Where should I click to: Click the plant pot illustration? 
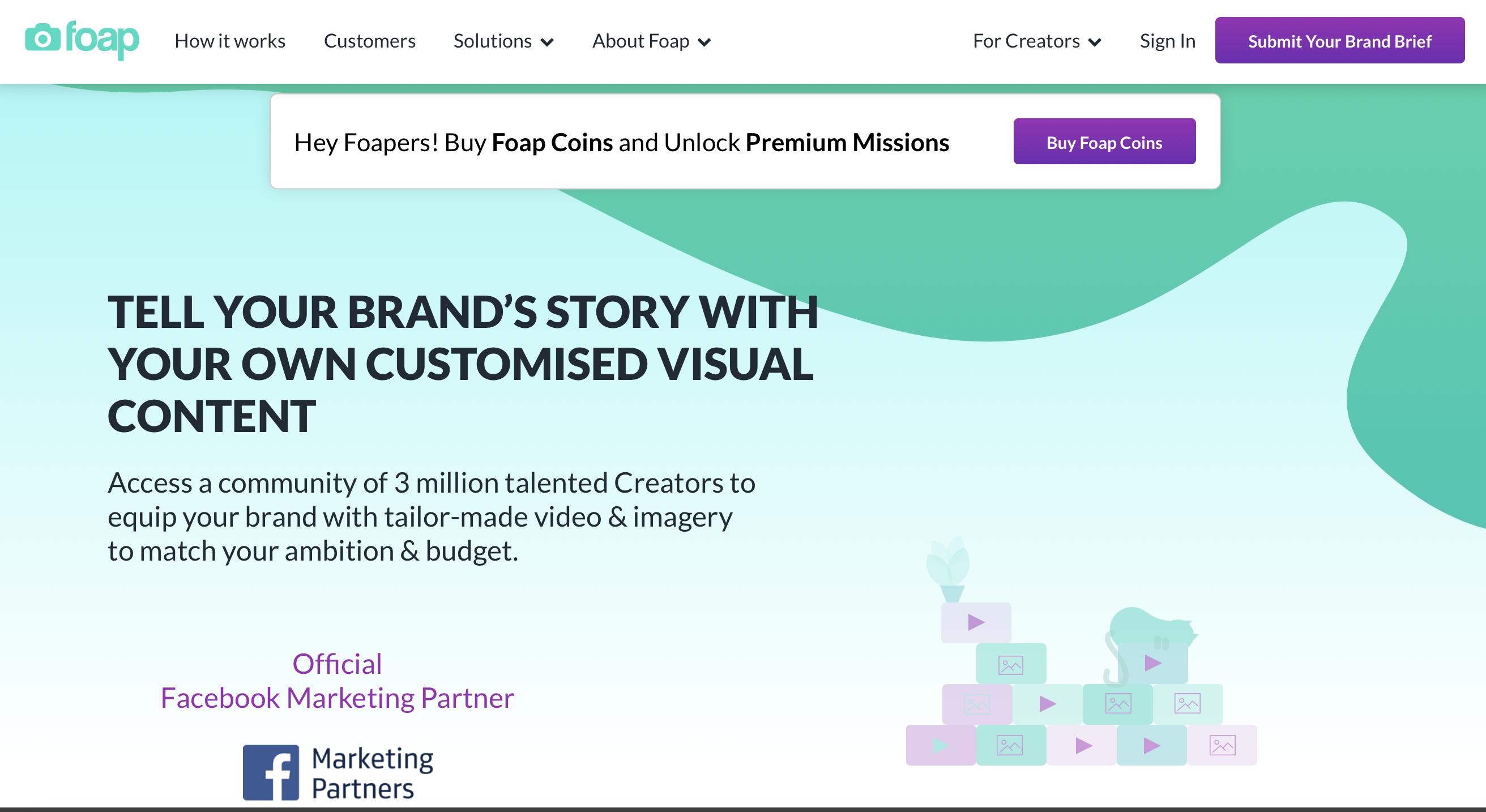pyautogui.click(x=950, y=571)
